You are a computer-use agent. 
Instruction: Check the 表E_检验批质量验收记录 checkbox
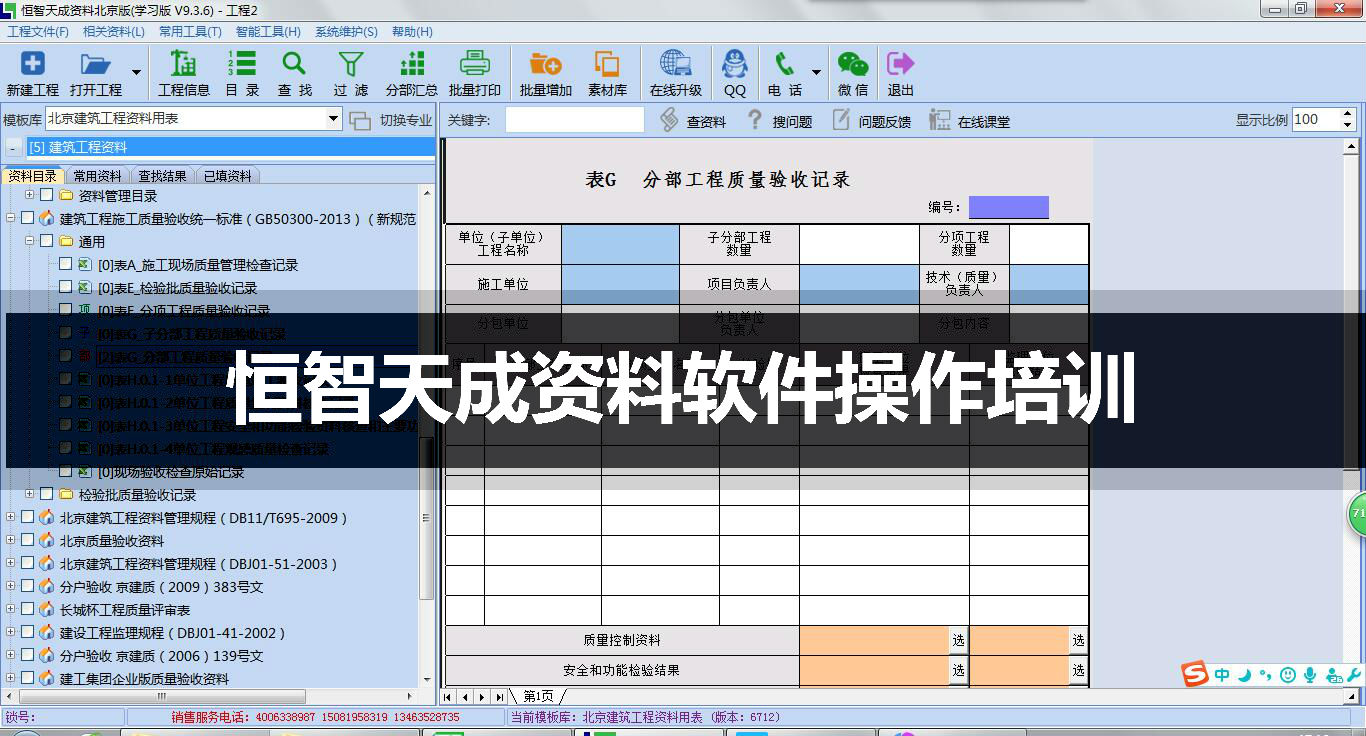coord(65,287)
